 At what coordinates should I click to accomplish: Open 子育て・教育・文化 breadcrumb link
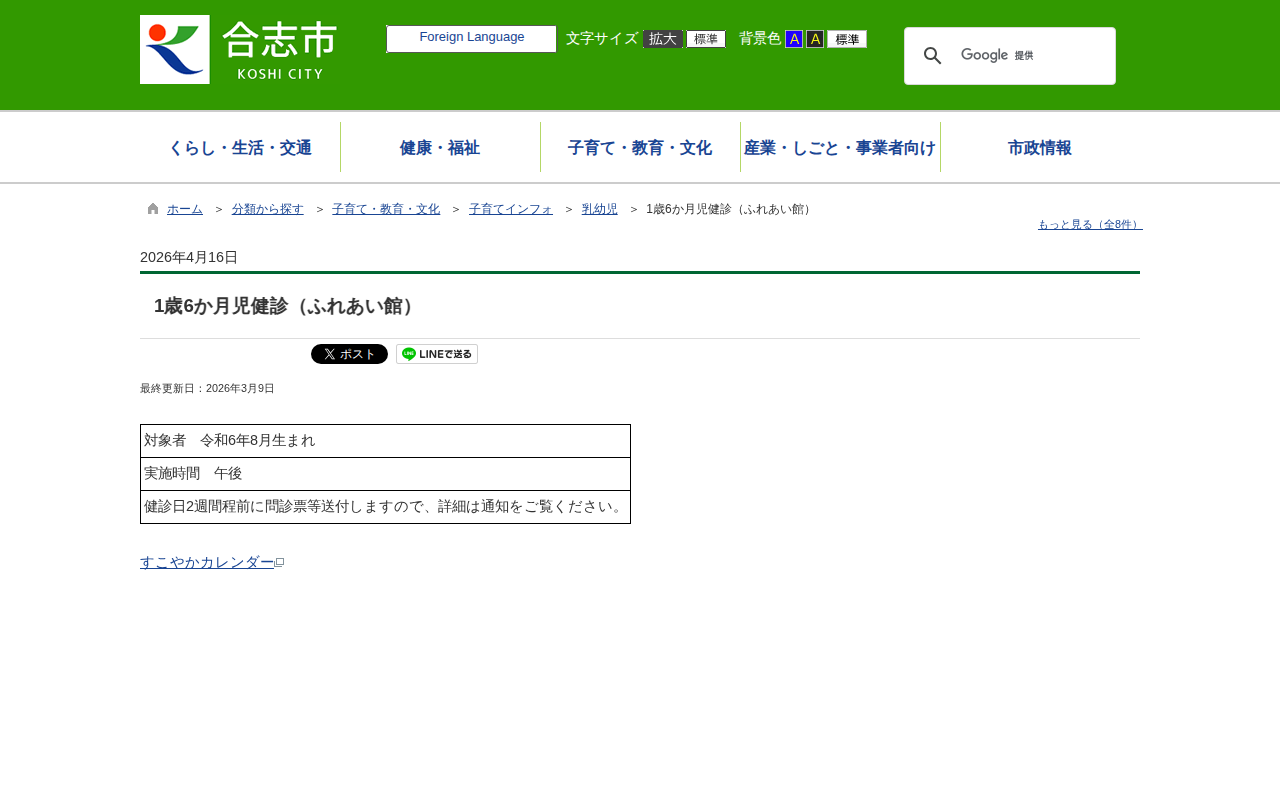(x=386, y=209)
